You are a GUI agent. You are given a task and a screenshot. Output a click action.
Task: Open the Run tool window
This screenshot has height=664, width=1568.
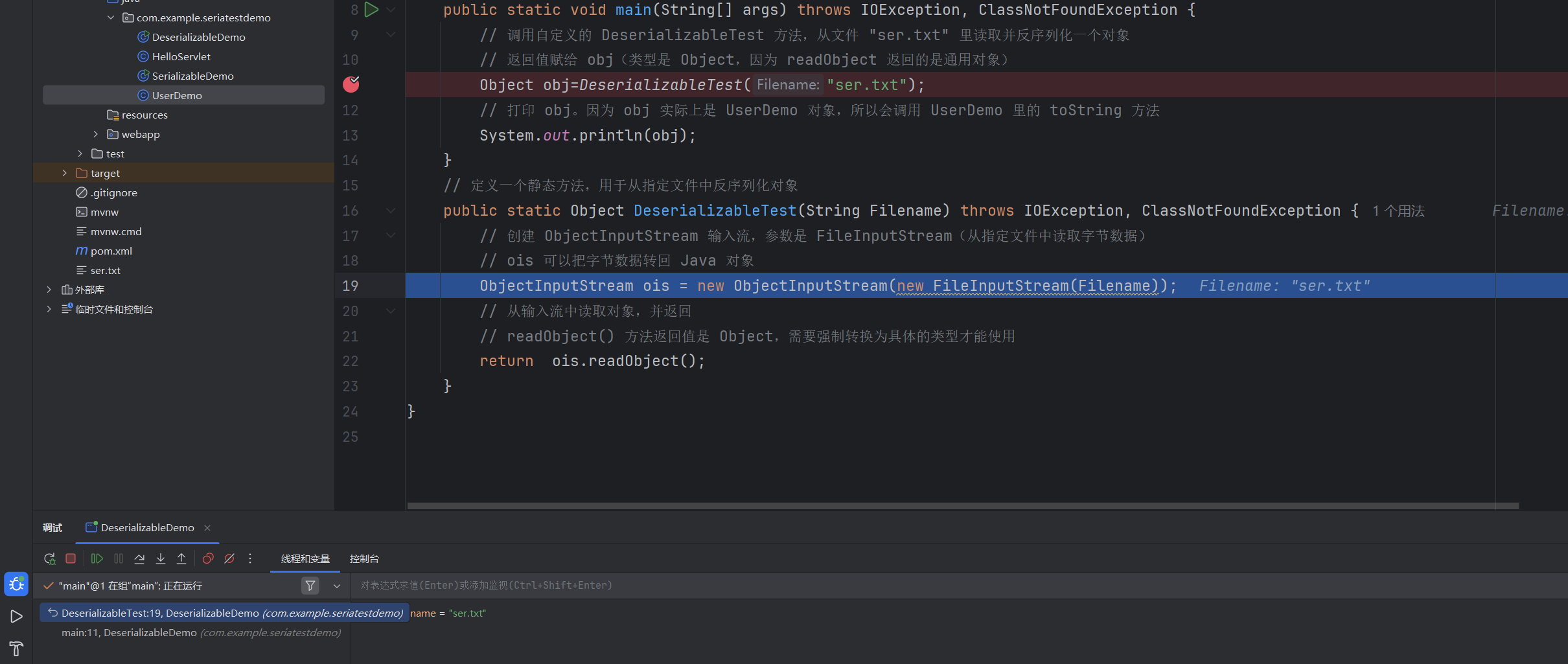click(16, 617)
